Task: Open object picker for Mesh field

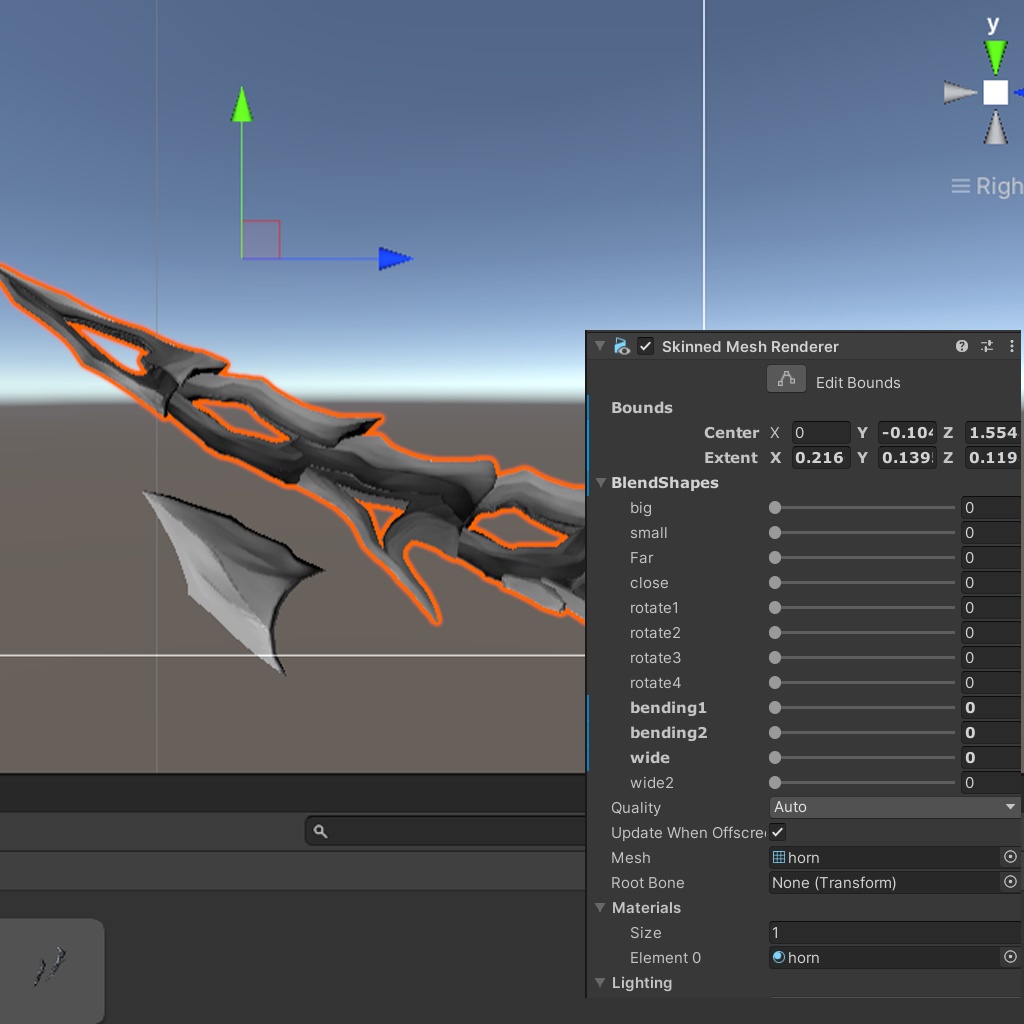Action: pyautogui.click(x=1010, y=857)
